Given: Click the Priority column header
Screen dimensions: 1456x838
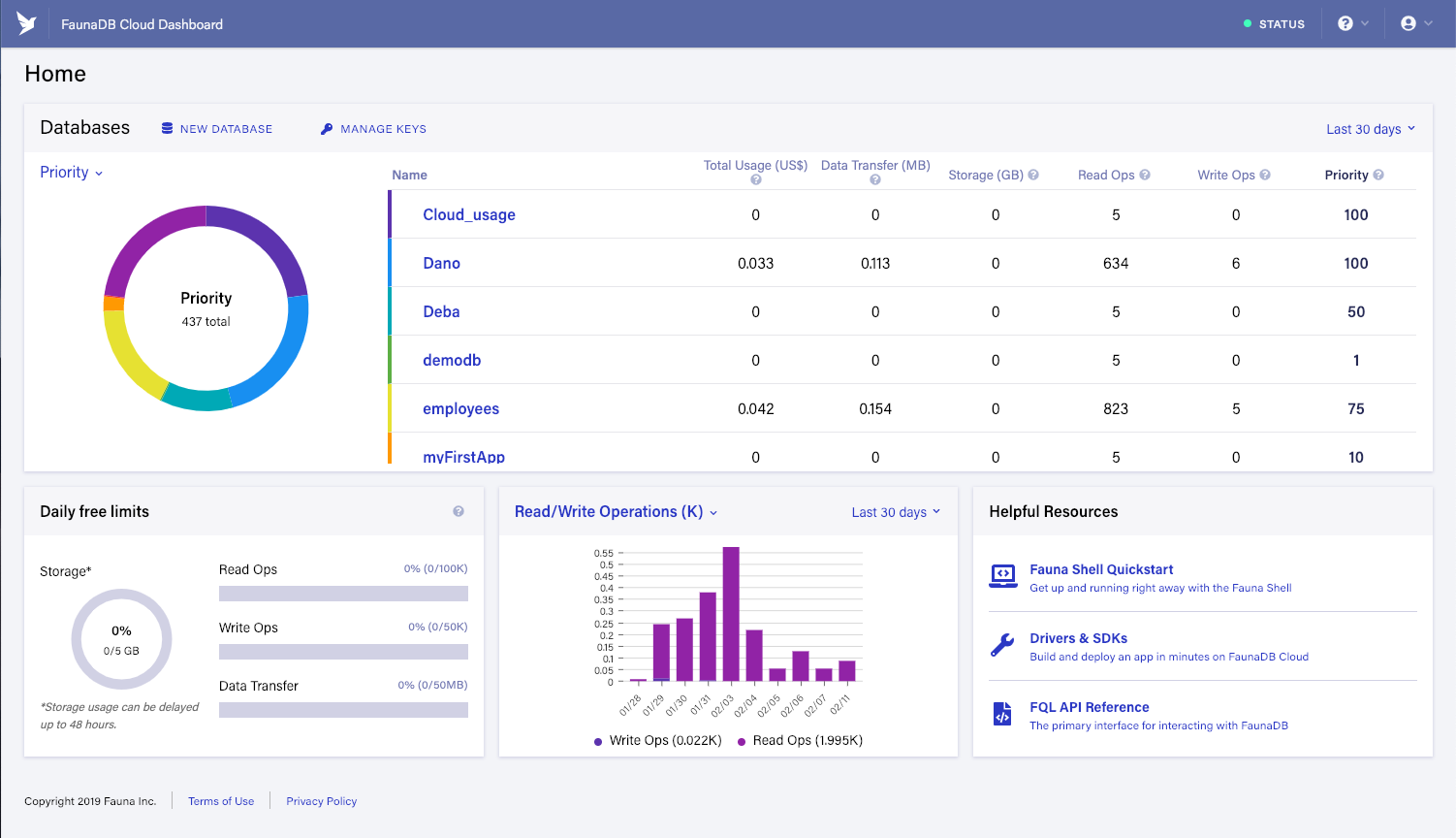Looking at the screenshot, I should pyautogui.click(x=1346, y=175).
